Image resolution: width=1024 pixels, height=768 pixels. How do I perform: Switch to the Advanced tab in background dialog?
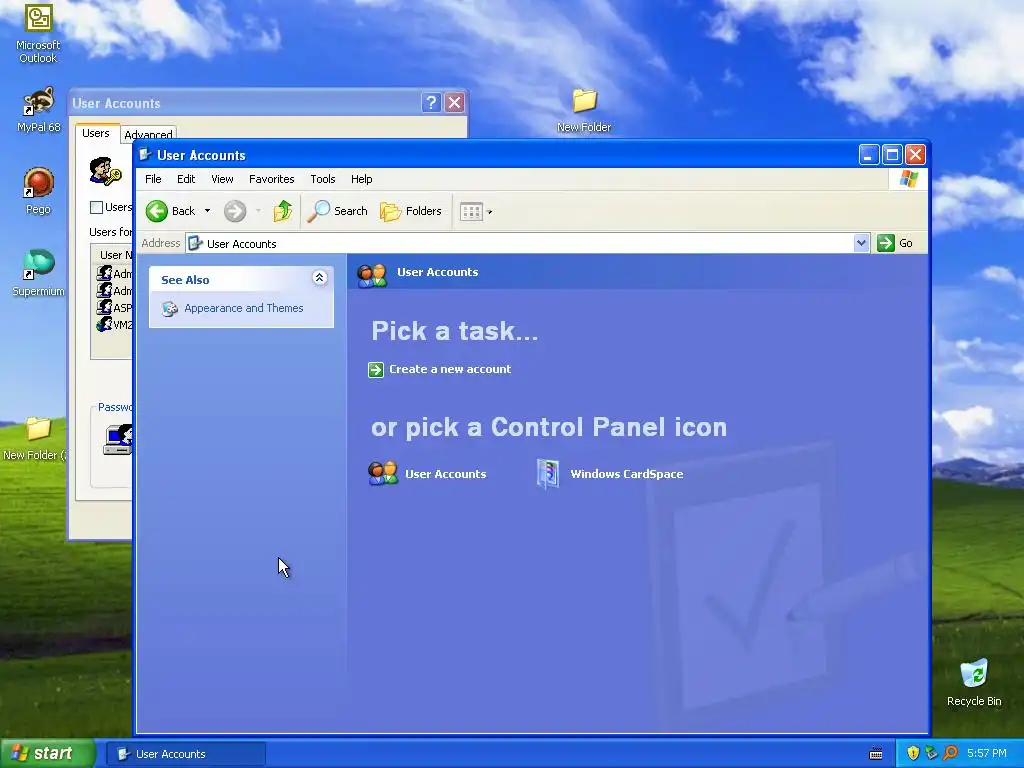point(148,135)
